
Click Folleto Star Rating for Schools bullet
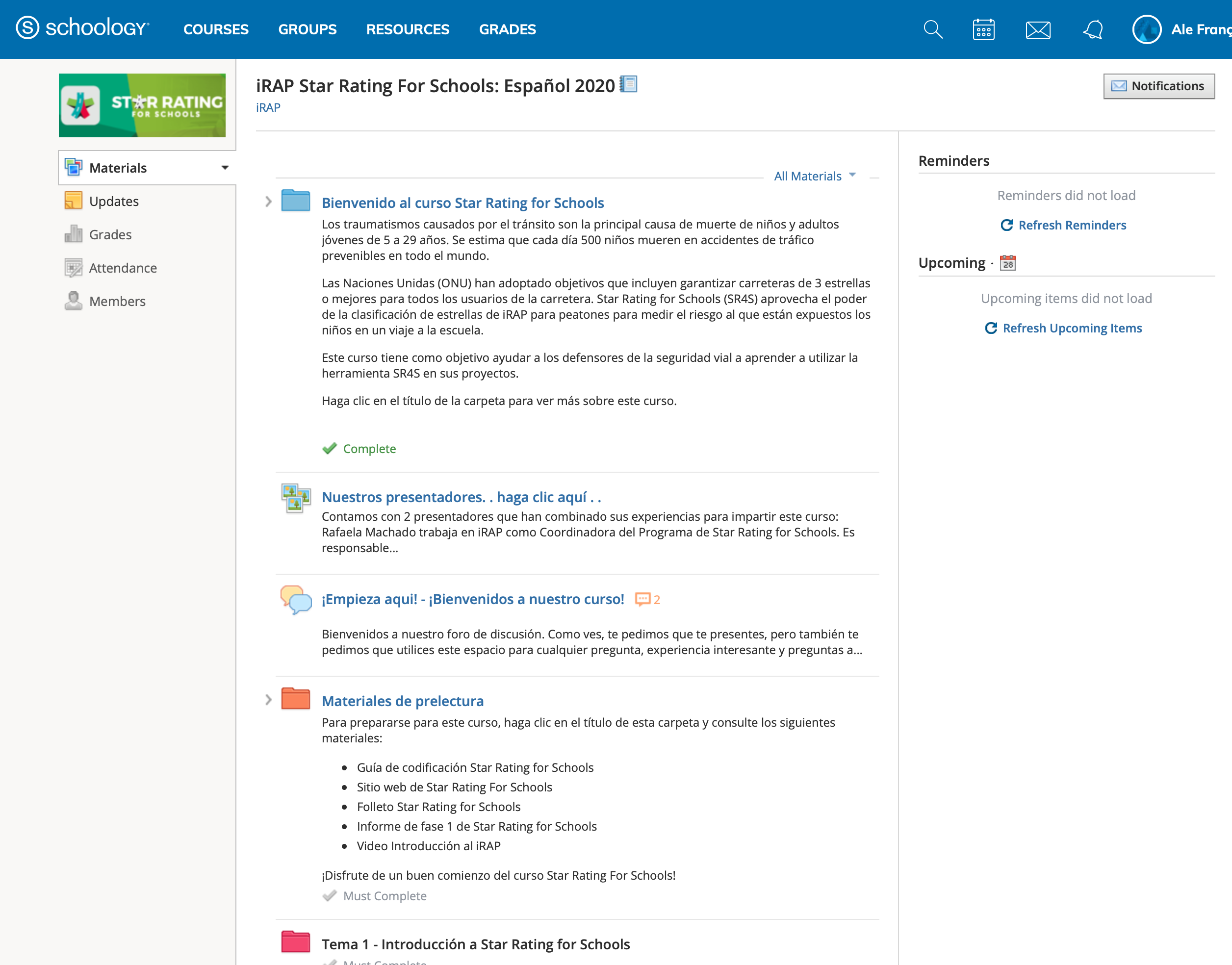pyautogui.click(x=438, y=807)
